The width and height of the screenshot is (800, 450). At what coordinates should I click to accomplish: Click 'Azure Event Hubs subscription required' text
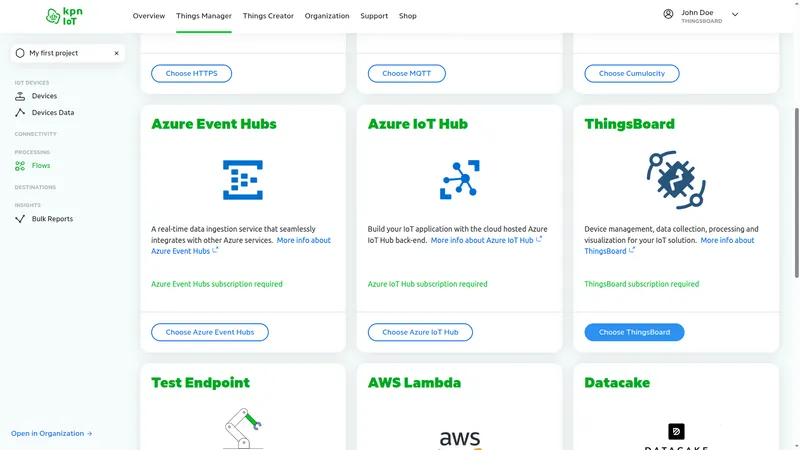point(216,284)
